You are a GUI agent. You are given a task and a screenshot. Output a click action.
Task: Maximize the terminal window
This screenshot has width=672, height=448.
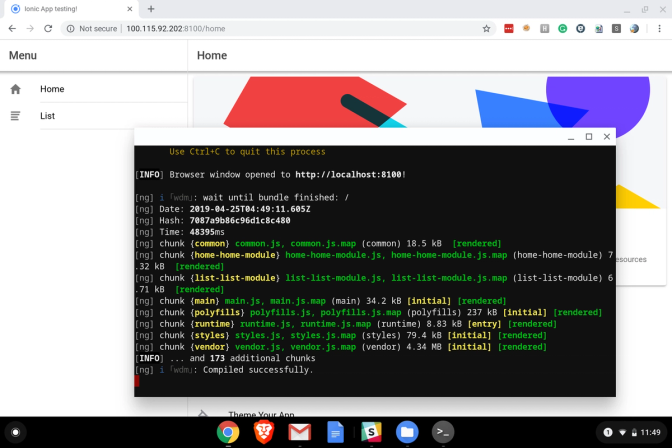point(589,137)
